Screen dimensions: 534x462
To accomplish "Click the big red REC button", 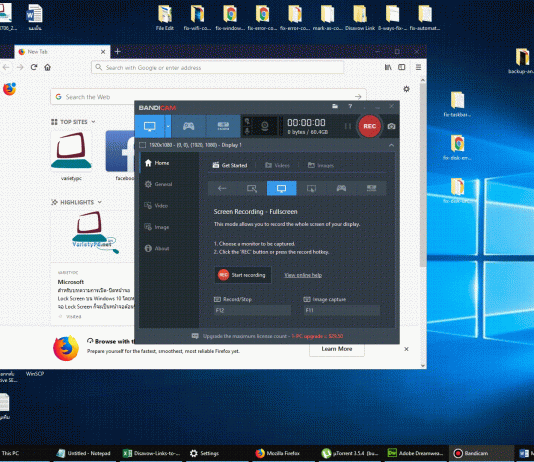I will tap(370, 126).
